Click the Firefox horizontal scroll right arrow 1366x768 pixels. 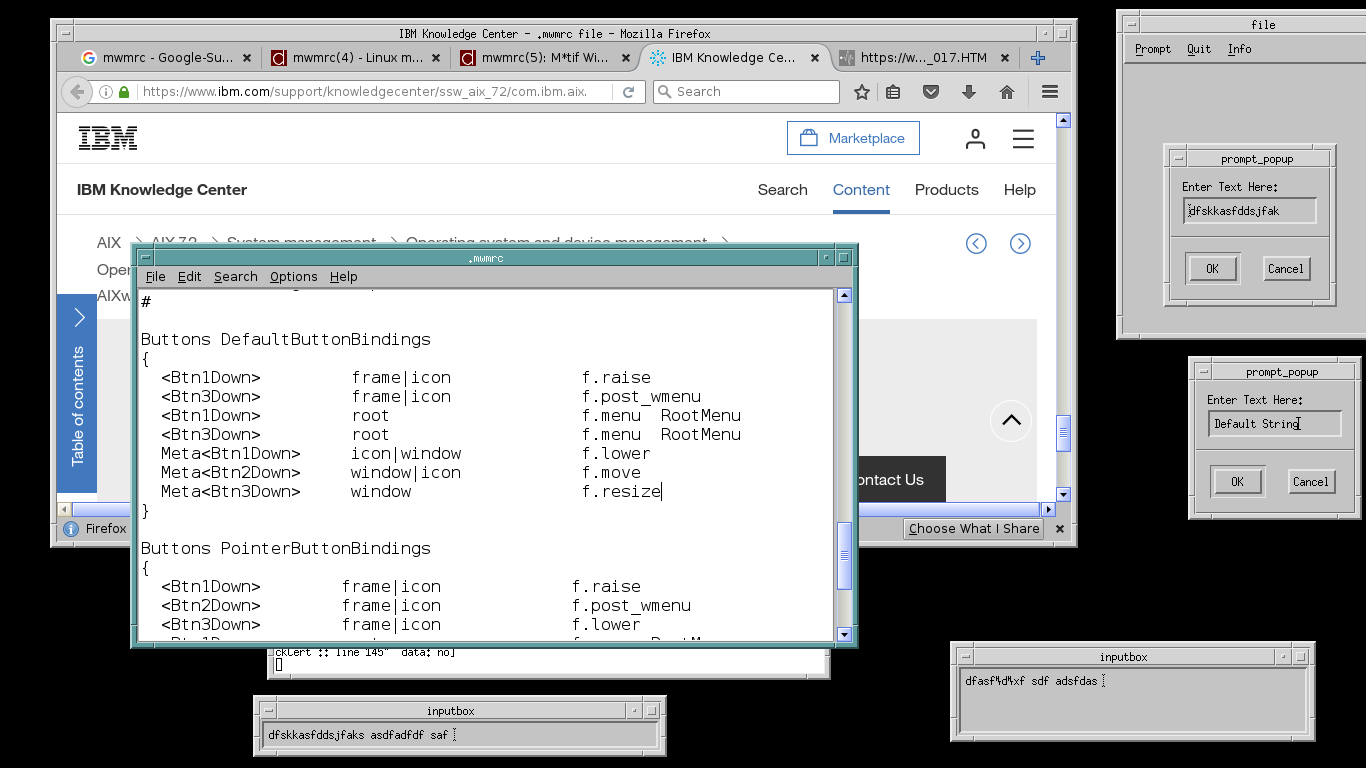click(x=1049, y=509)
